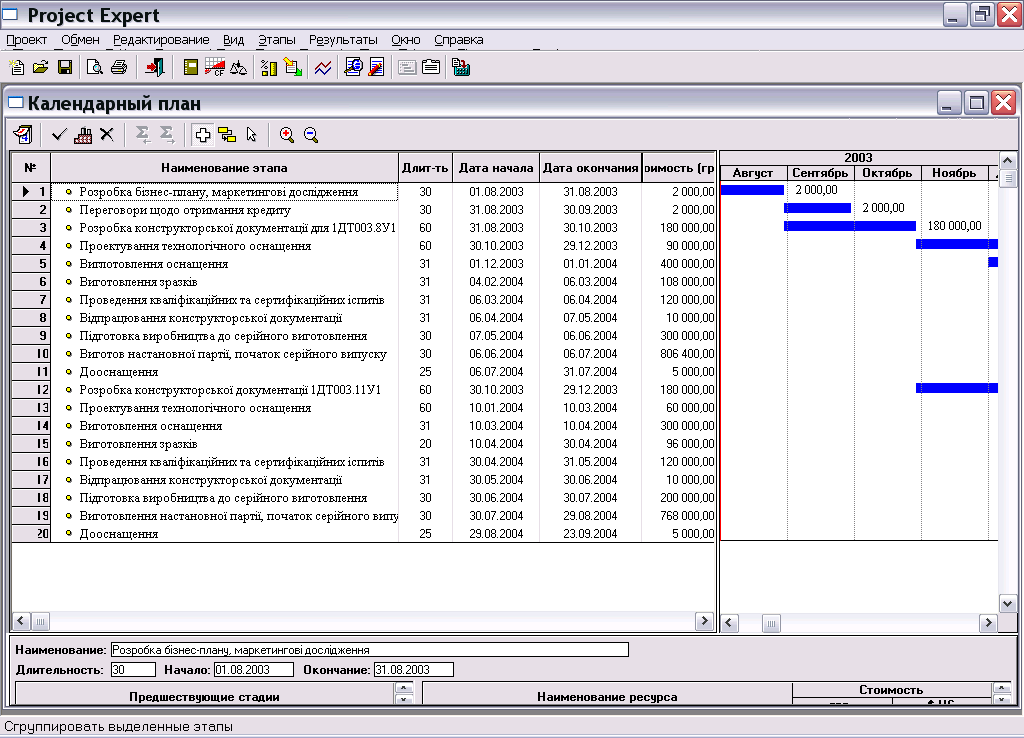Screen dimensions: 1024x738
Task: Open the Результаты menu
Action: (344, 40)
